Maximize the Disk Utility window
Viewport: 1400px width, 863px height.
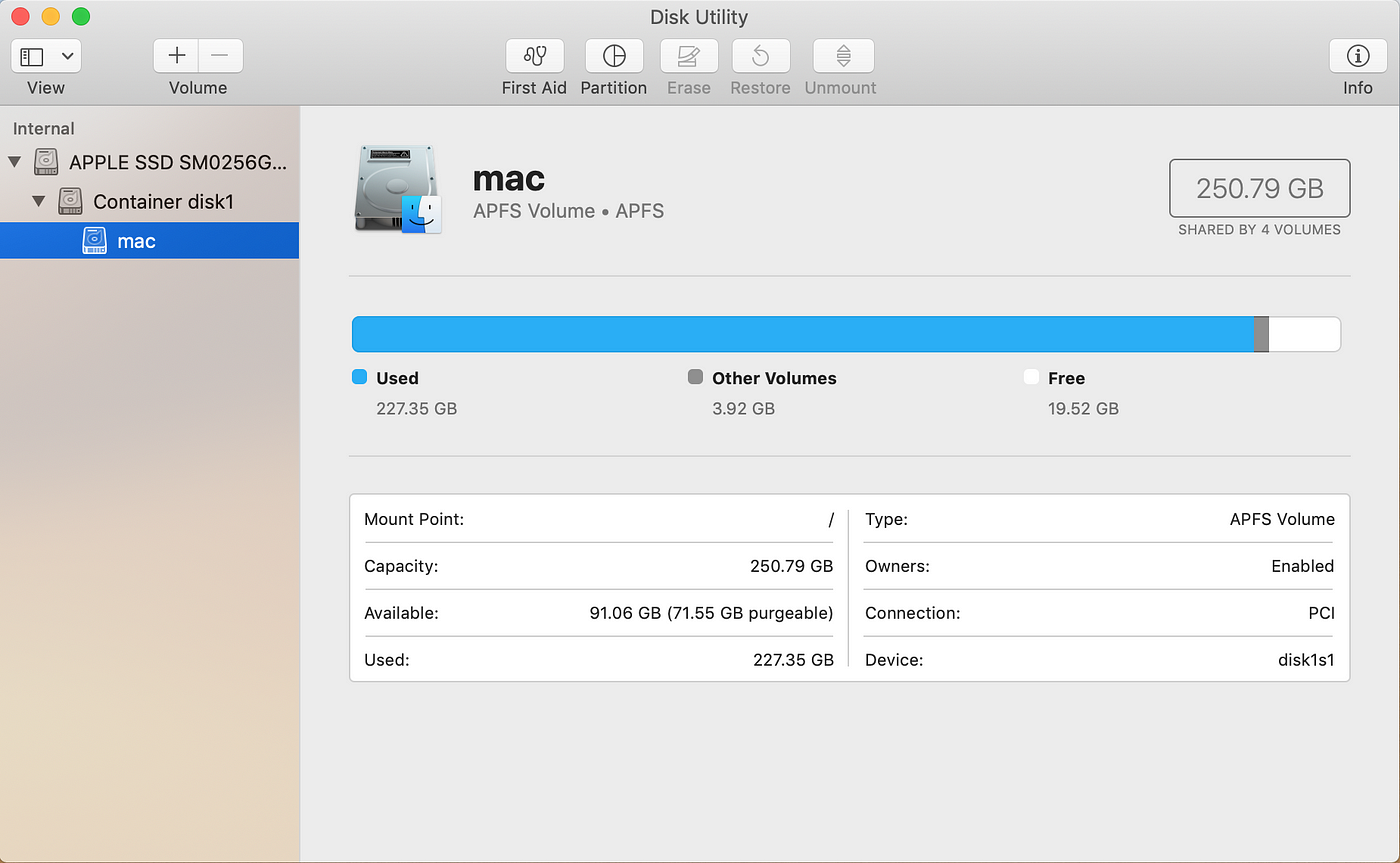[81, 17]
